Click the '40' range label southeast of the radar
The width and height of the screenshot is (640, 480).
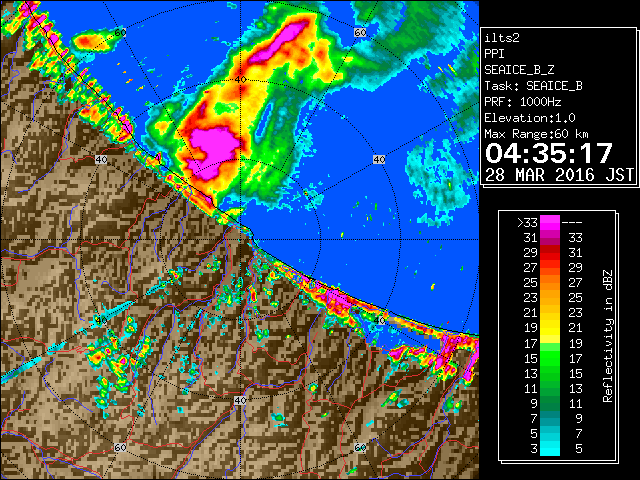point(379,320)
